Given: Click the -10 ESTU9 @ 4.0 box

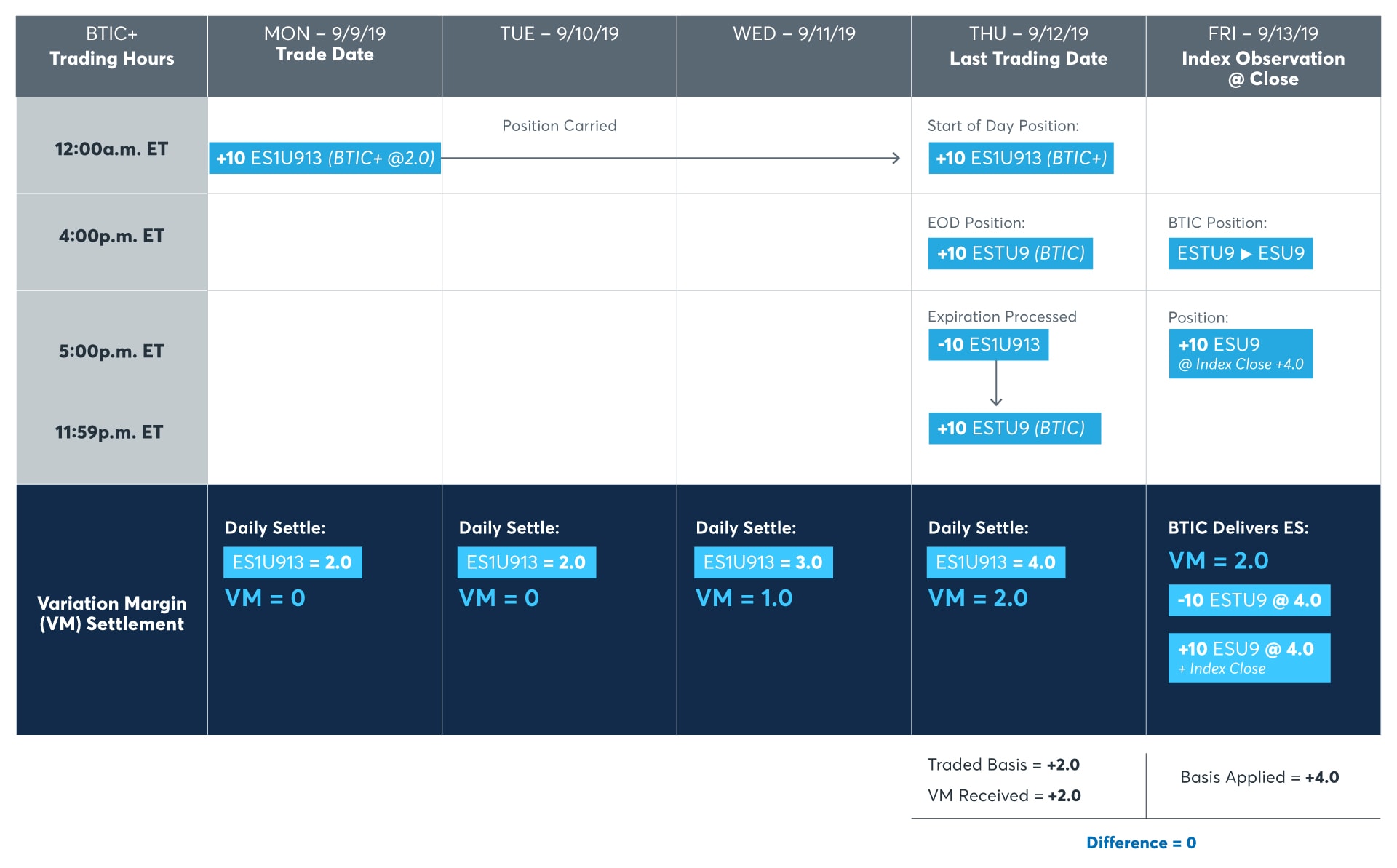Looking at the screenshot, I should [x=1249, y=600].
